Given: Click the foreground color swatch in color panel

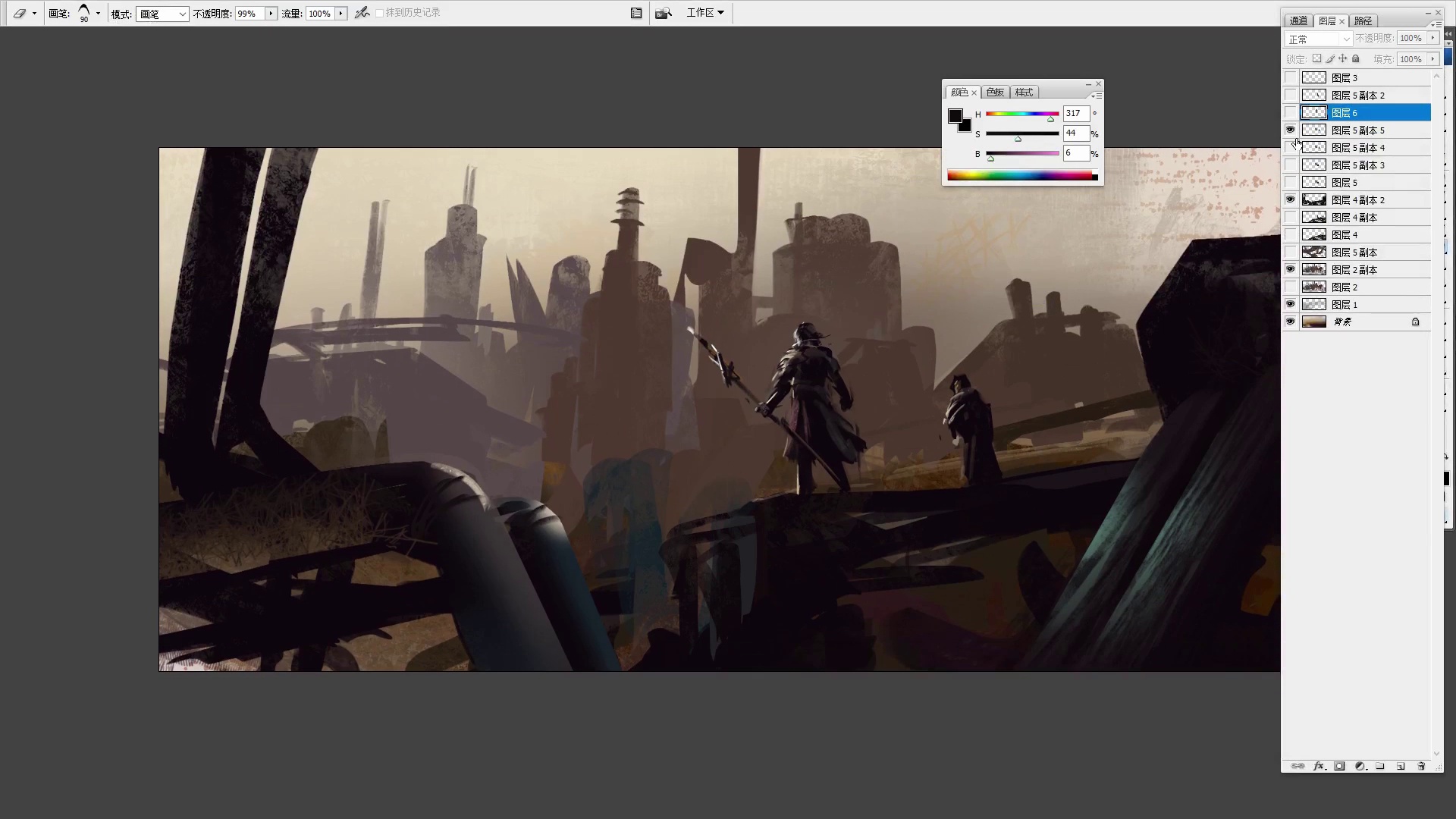Looking at the screenshot, I should [x=955, y=116].
